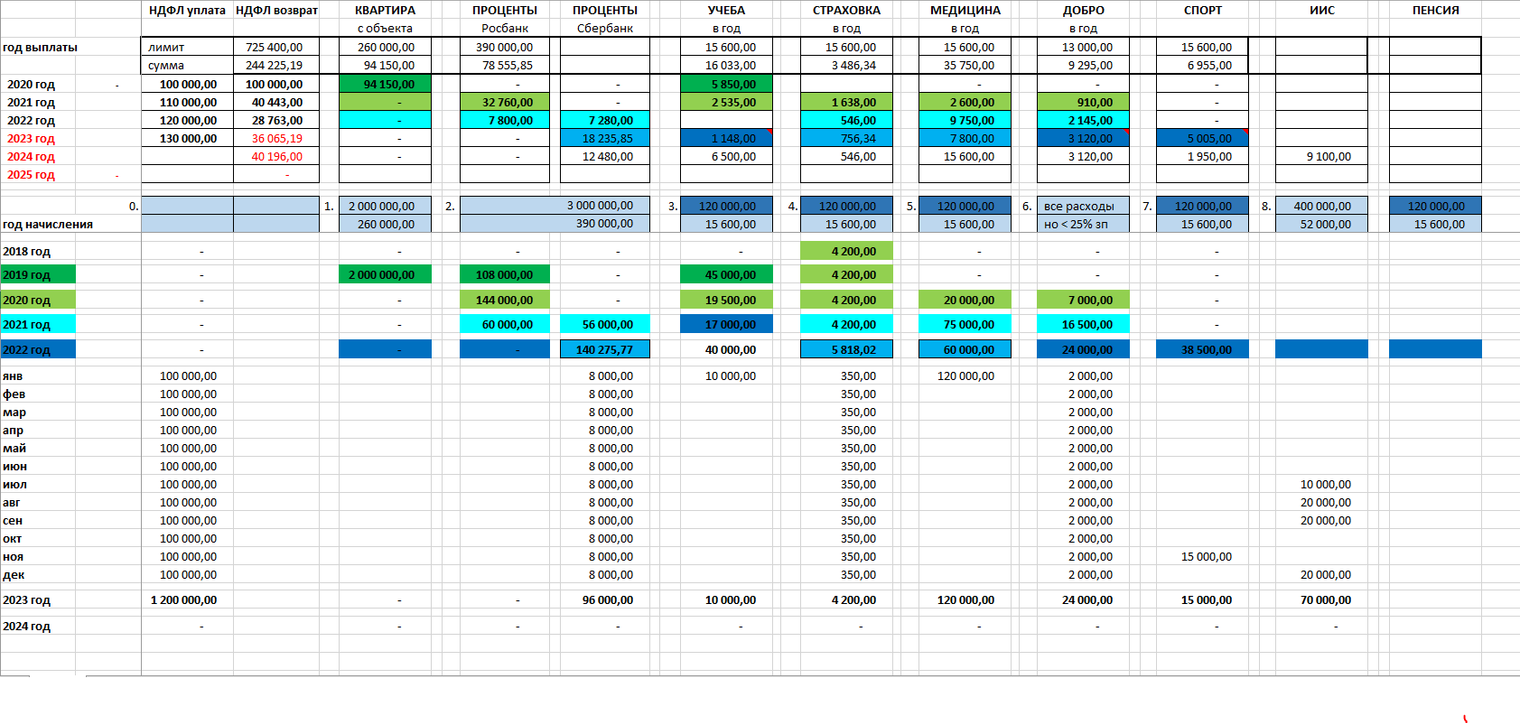The width and height of the screenshot is (1520, 723).
Task: Click the 1 200 000,00 yearly total cell
Action: 187,600
